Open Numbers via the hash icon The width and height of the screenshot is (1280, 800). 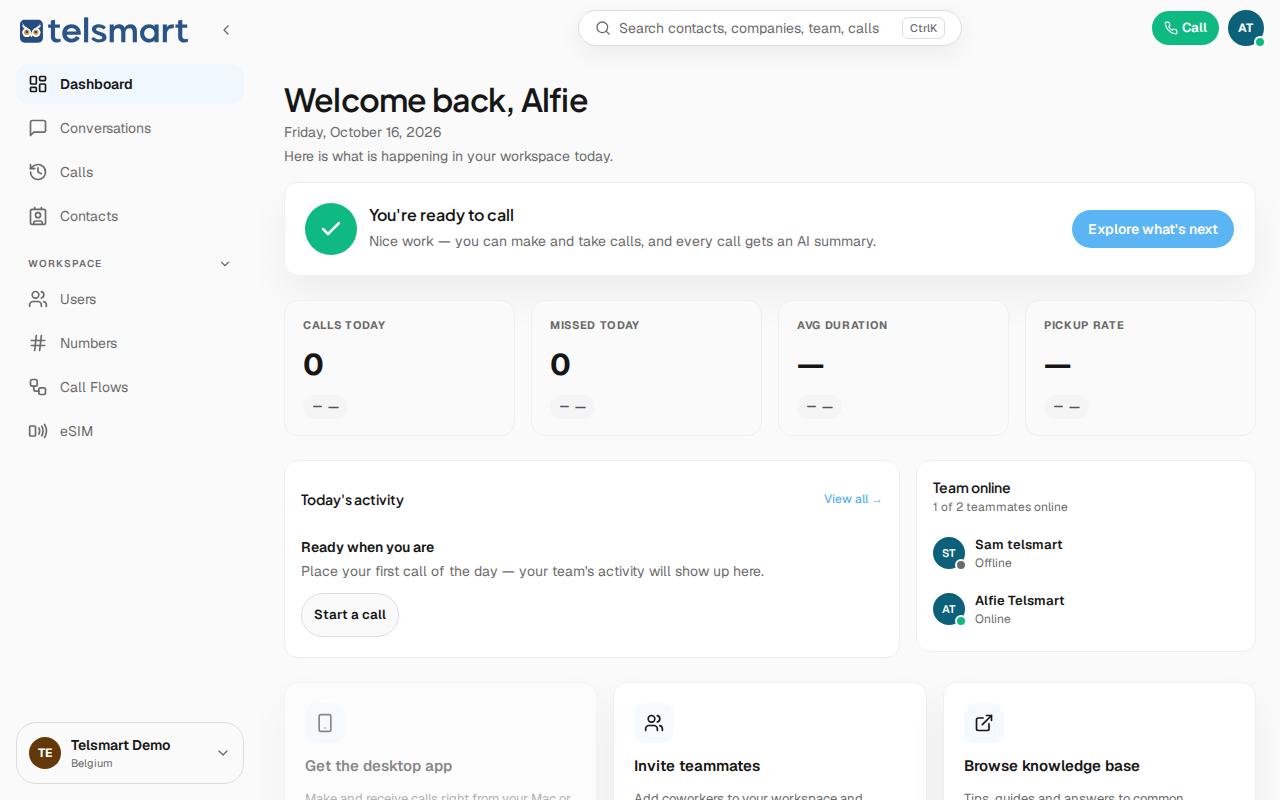click(x=38, y=343)
